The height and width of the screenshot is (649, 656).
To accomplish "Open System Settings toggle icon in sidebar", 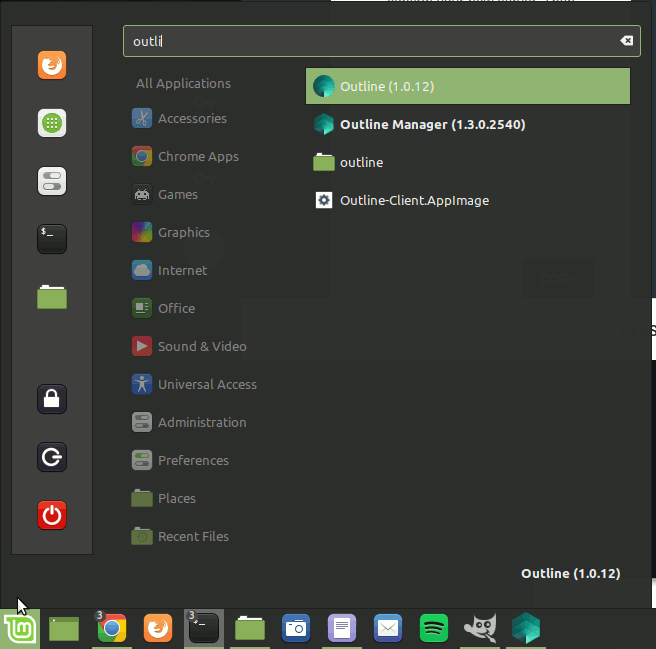I will click(x=52, y=181).
